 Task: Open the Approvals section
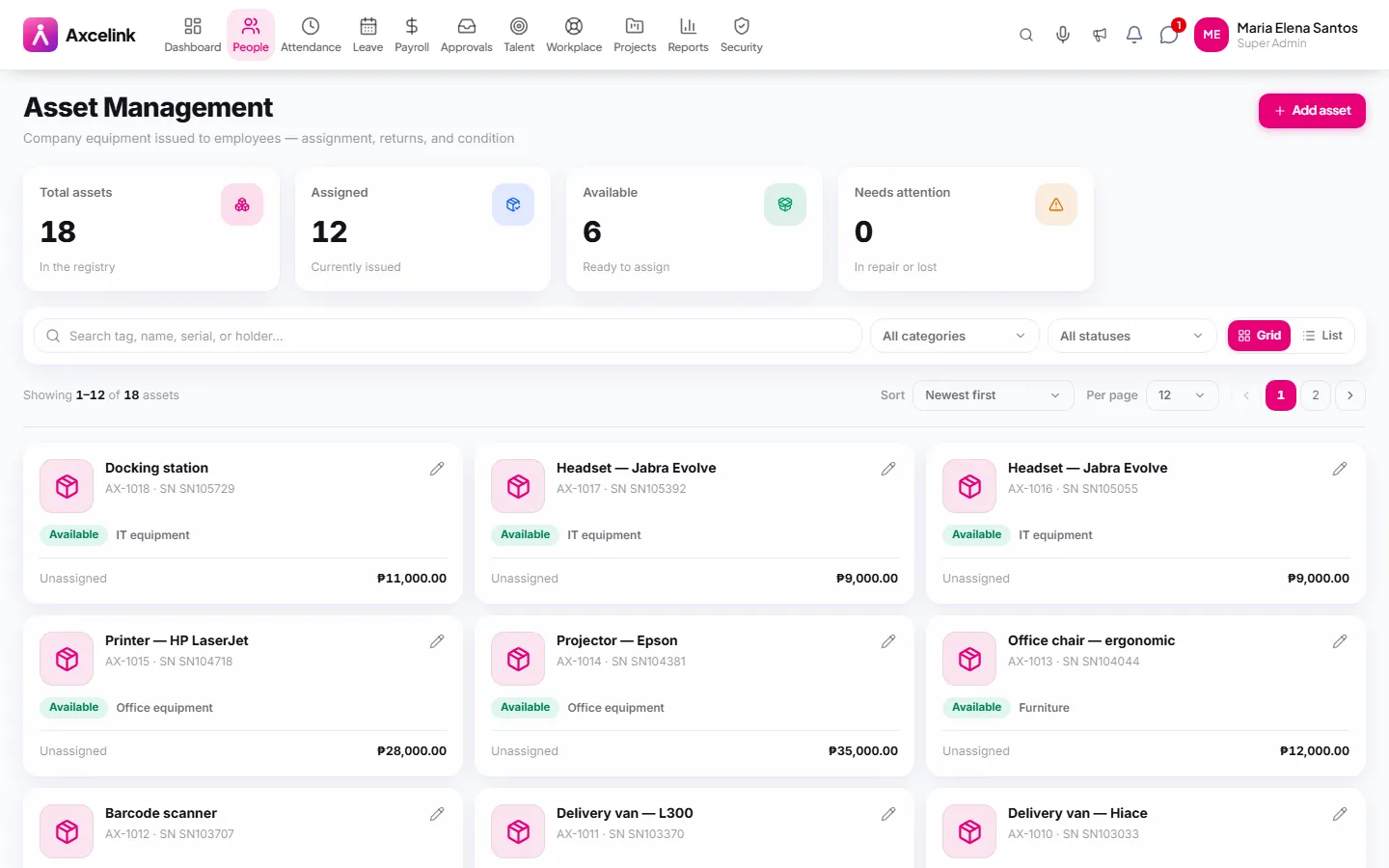tap(466, 35)
